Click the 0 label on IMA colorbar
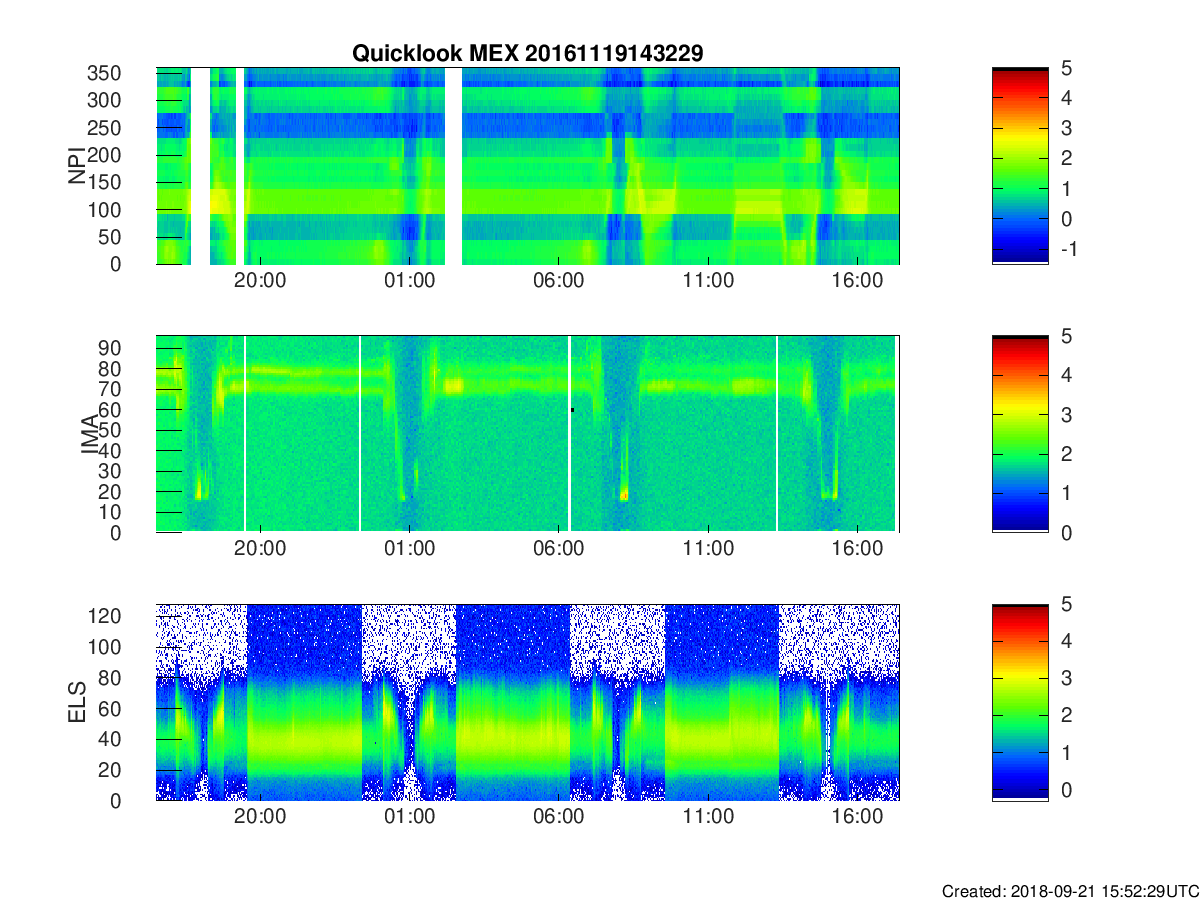The height and width of the screenshot is (900, 1200). 1067,532
